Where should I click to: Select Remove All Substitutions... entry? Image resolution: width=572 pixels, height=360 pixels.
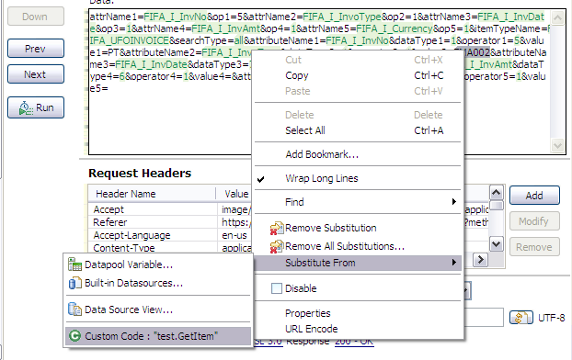(x=359, y=247)
